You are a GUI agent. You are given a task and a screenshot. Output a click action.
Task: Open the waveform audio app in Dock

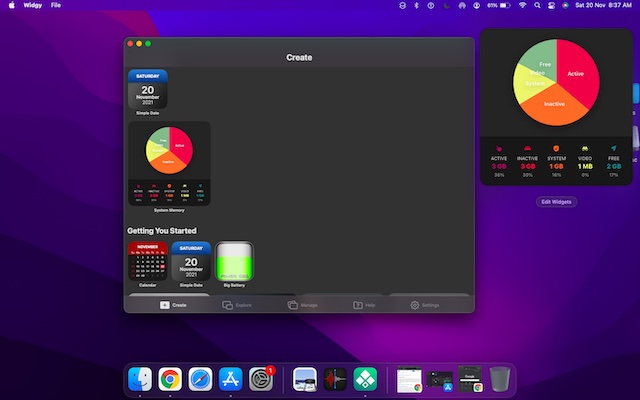335,379
